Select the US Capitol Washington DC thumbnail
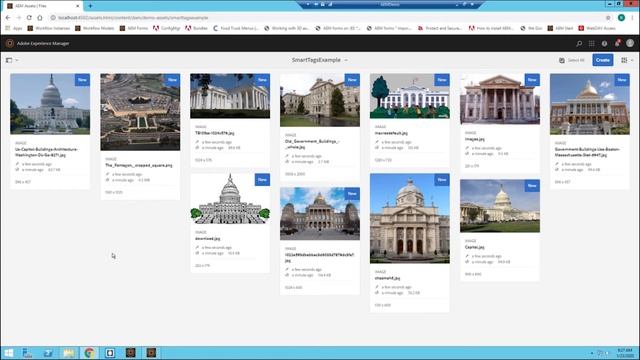The image size is (640, 360). [x=50, y=104]
